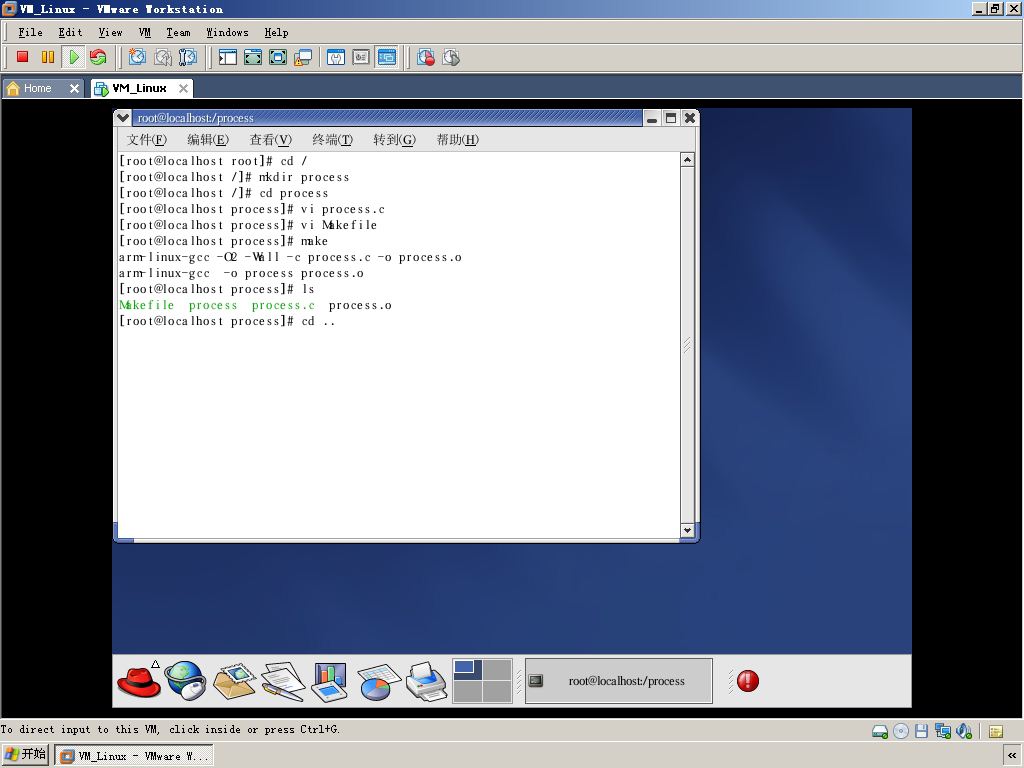Click the Reset VM toolbar icon
This screenshot has height=768, width=1024.
click(98, 57)
